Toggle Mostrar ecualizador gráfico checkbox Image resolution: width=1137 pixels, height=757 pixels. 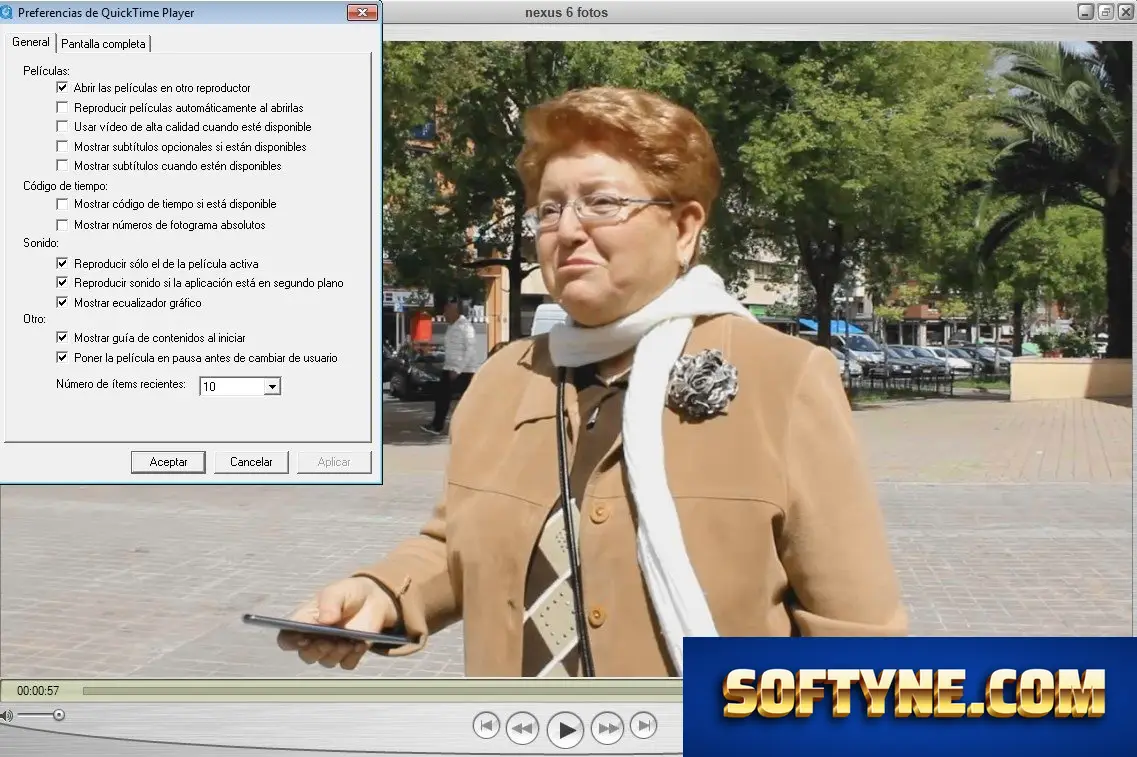62,302
